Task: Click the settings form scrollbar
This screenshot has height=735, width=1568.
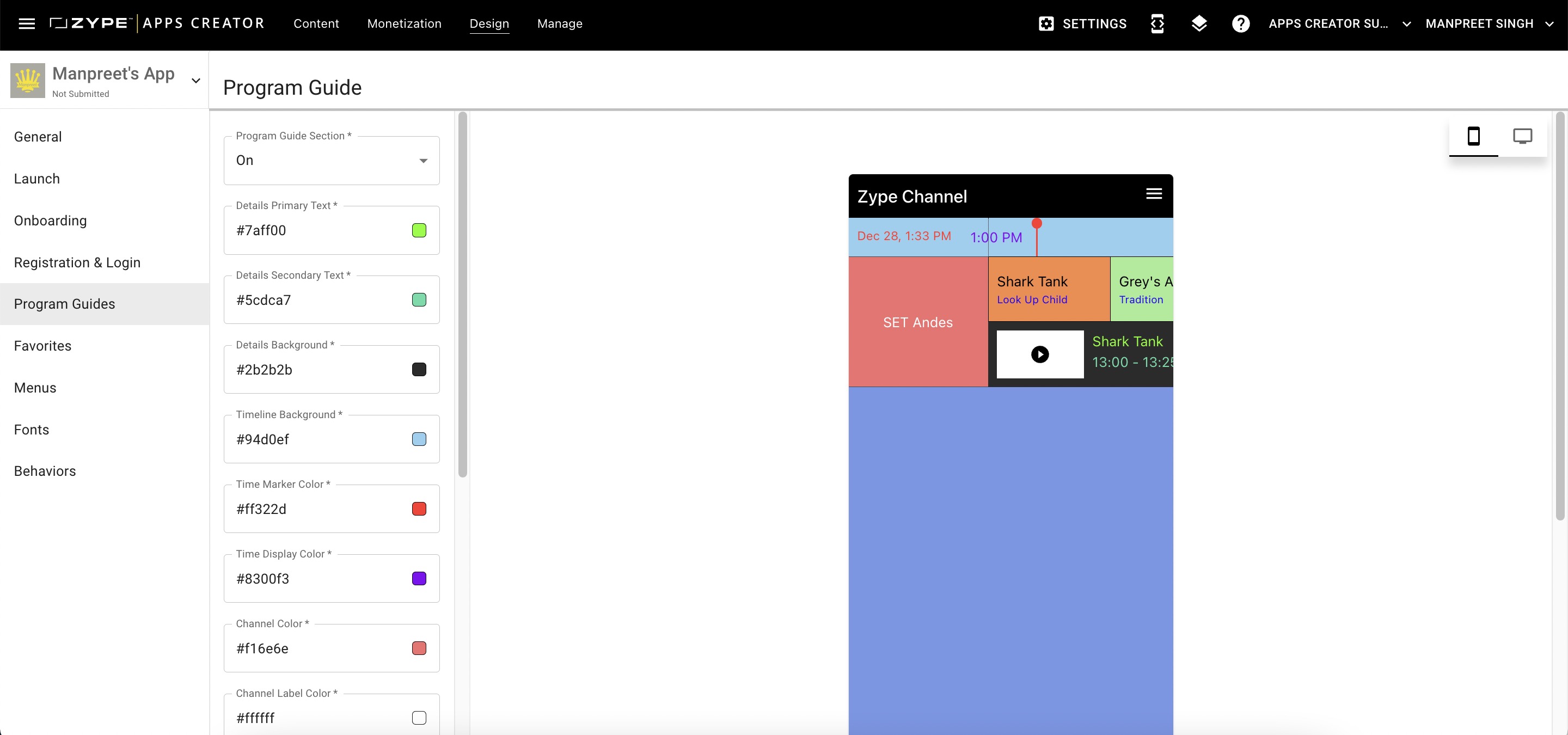Action: [463, 295]
